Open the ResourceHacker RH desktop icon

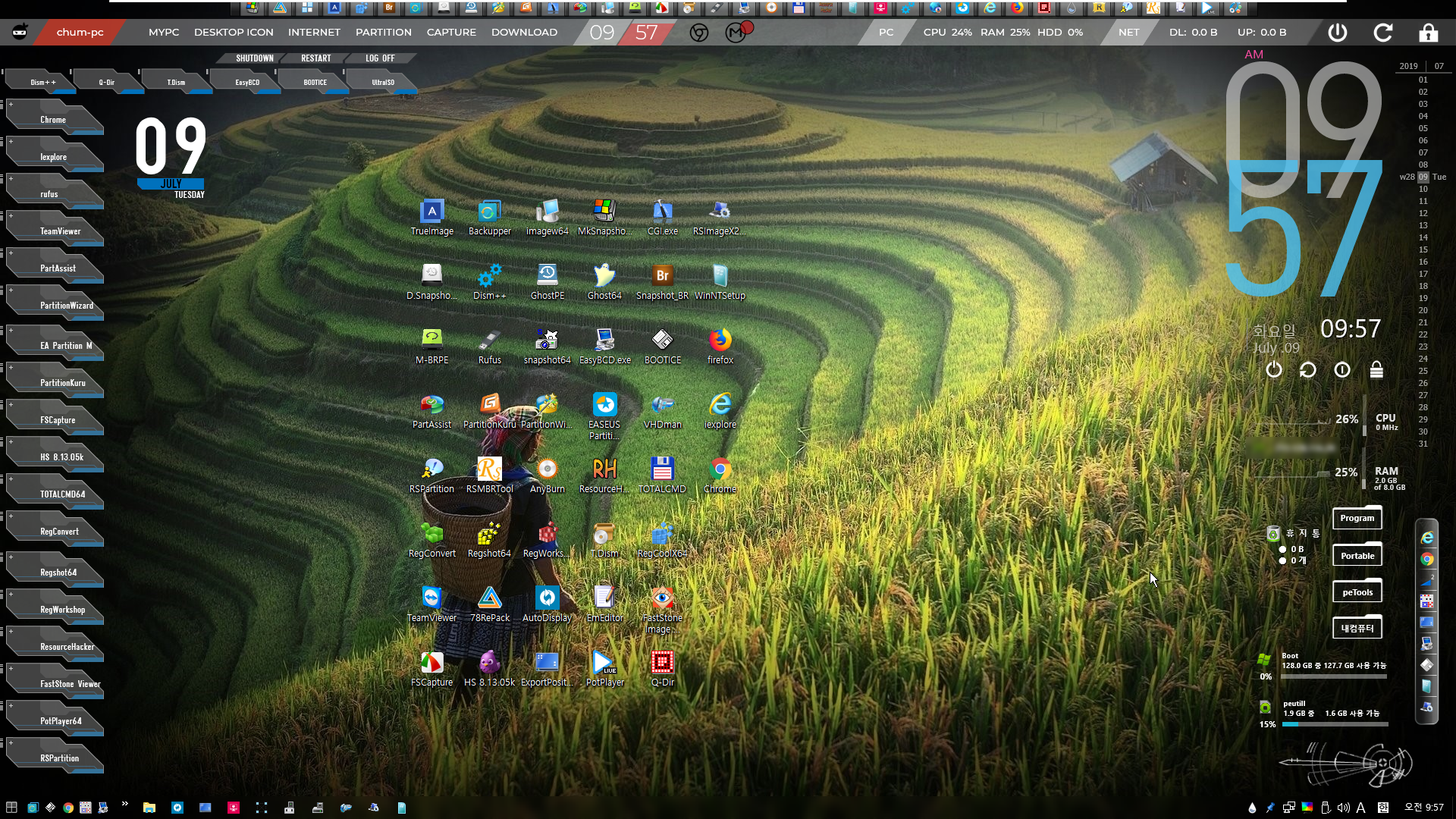point(604,475)
